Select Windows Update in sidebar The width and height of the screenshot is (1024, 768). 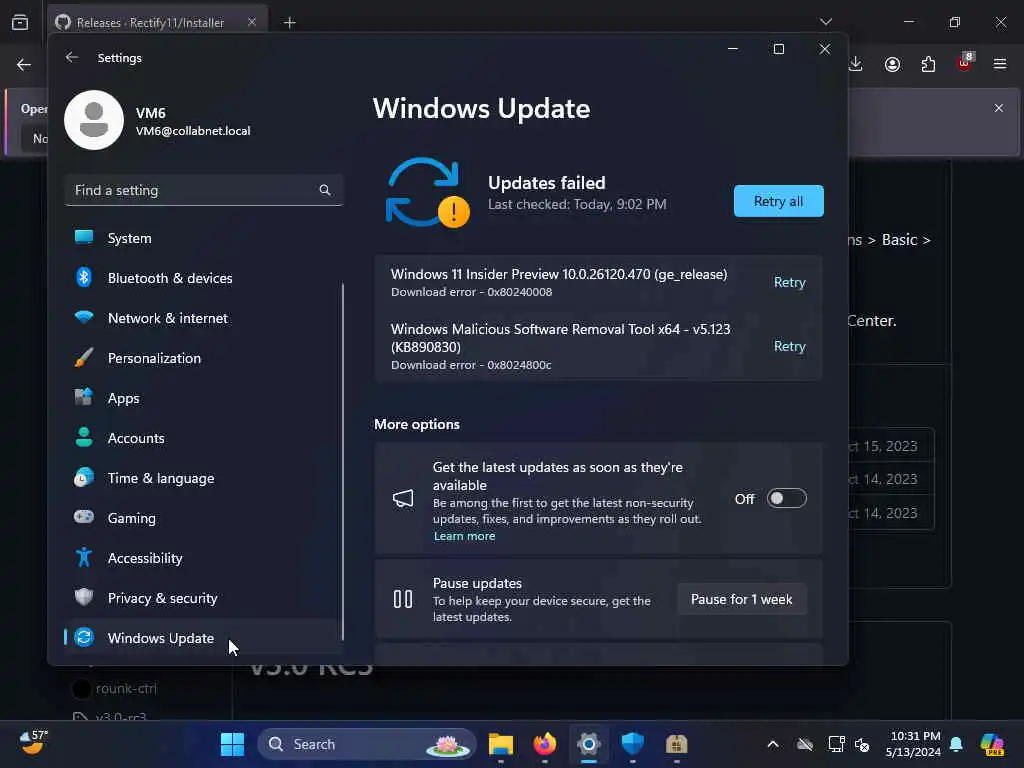pos(204,637)
